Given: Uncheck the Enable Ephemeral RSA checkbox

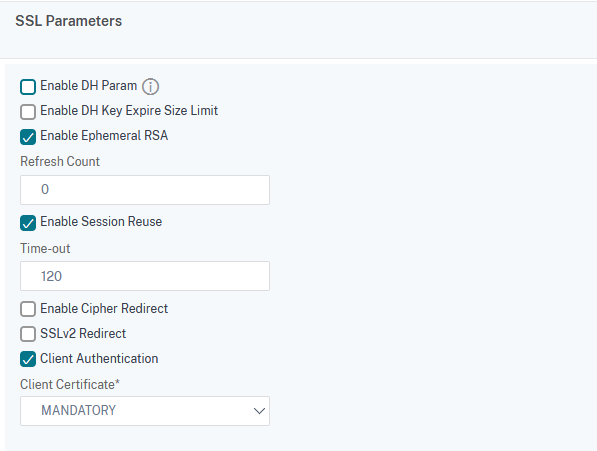Looking at the screenshot, I should pyautogui.click(x=28, y=137).
